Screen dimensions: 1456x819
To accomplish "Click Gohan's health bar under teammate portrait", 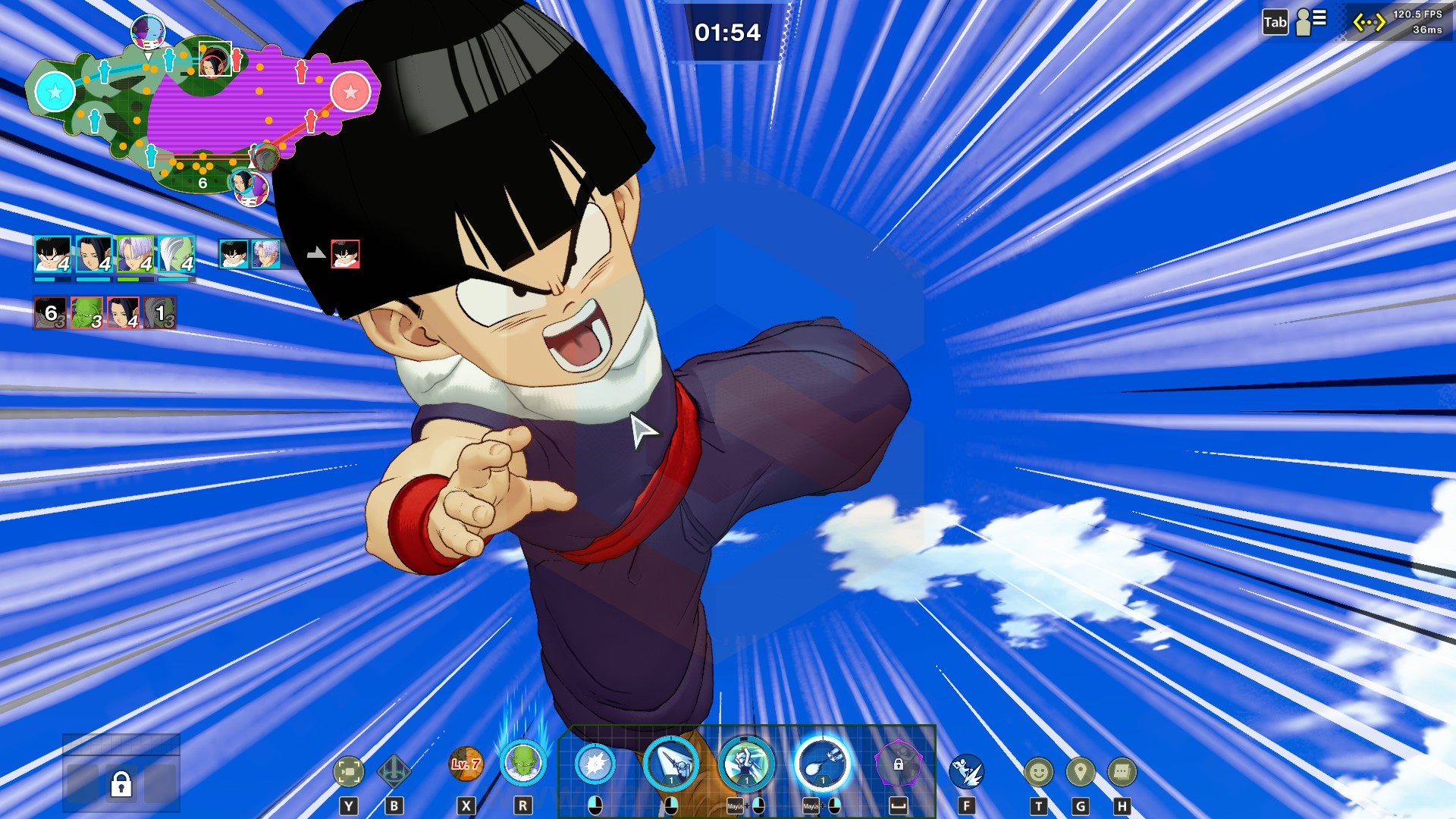I will [x=52, y=279].
